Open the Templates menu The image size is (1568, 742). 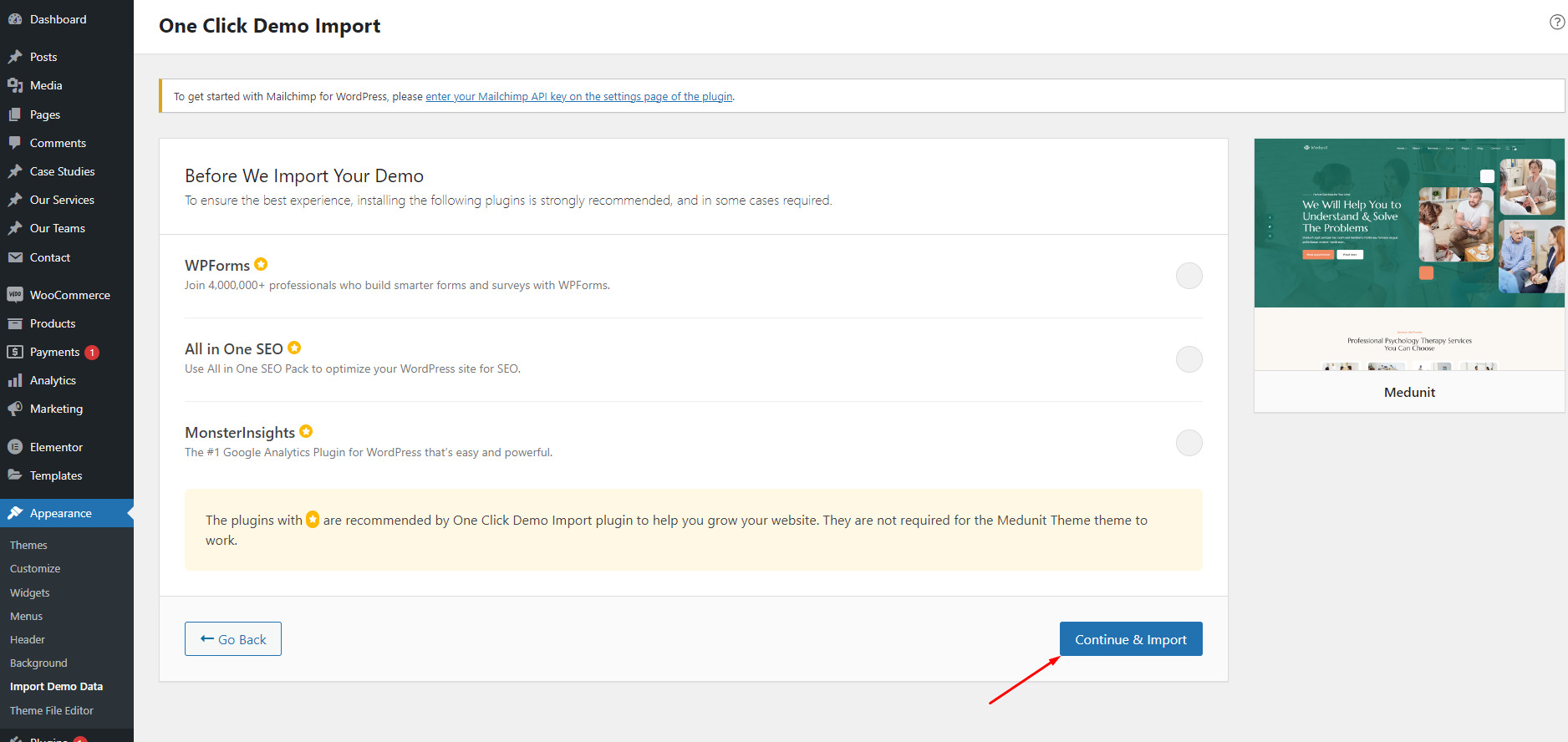pyautogui.click(x=67, y=475)
